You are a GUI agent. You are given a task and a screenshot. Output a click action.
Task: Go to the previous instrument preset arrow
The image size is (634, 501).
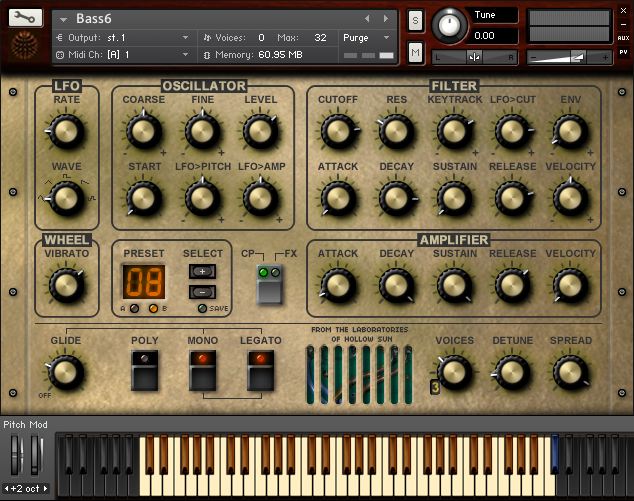pos(367,18)
